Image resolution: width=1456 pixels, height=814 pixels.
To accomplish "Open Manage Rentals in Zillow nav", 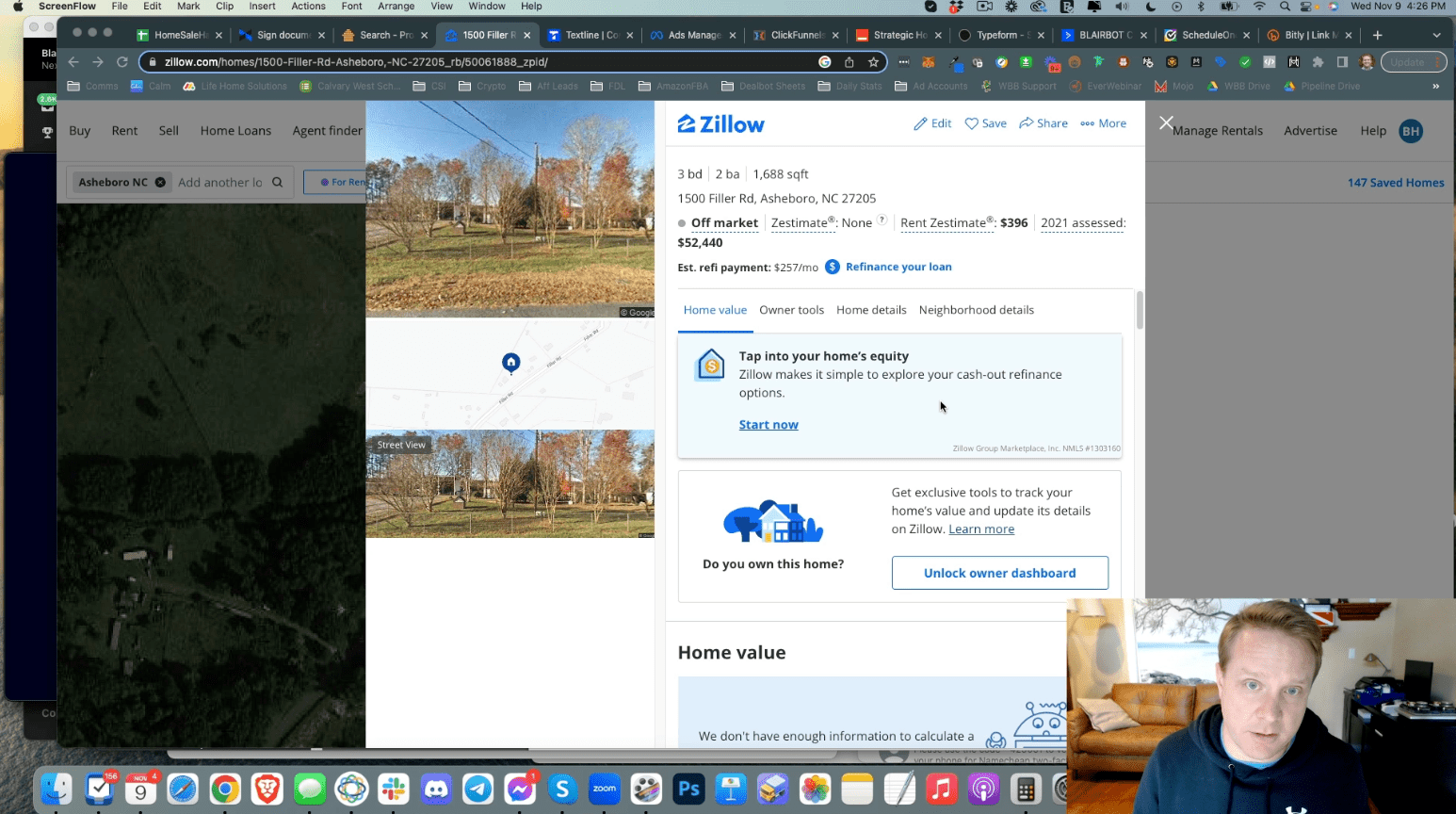I will [1218, 131].
